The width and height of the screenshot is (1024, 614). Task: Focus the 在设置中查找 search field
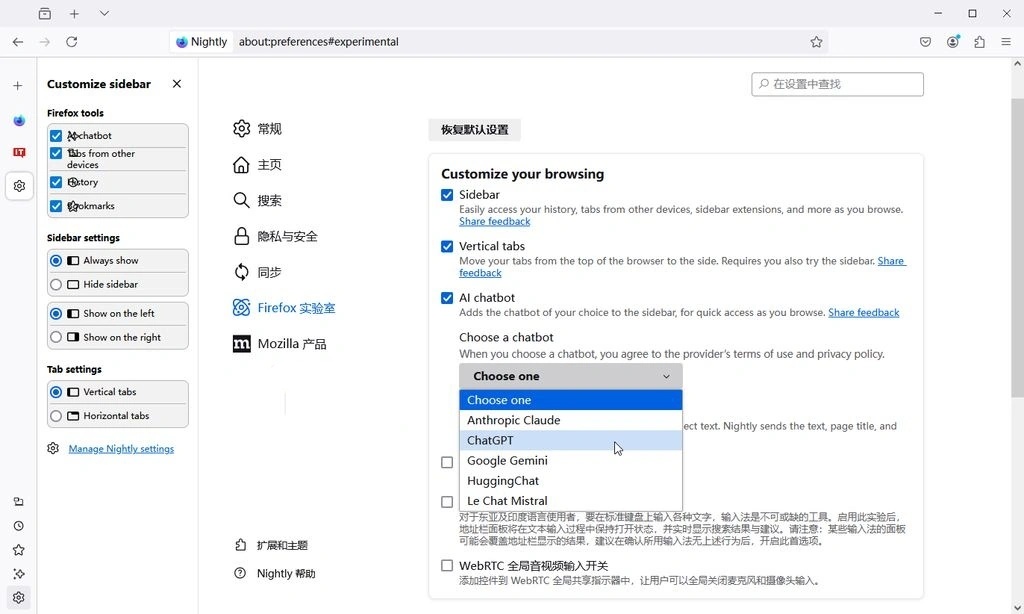(837, 84)
